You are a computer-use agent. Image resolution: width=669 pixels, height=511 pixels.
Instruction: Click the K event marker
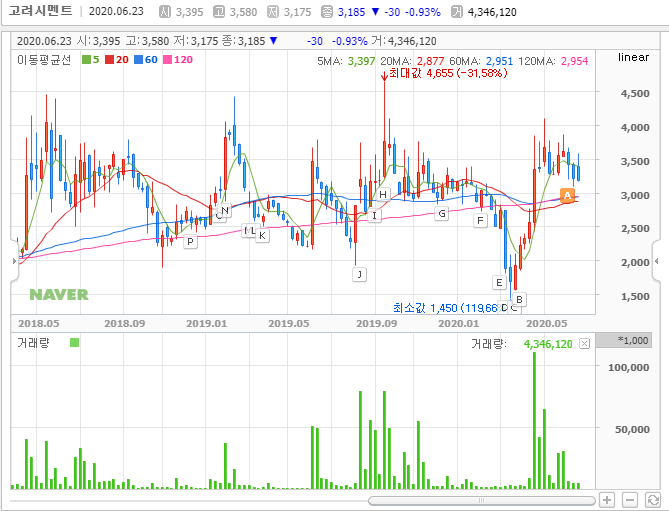[262, 235]
